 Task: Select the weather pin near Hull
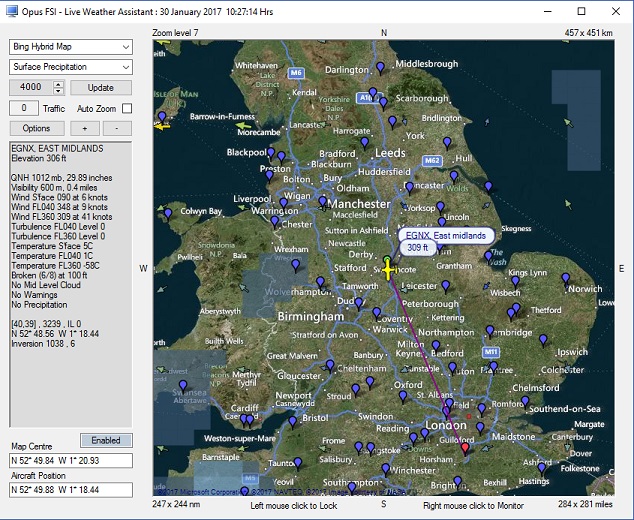point(447,142)
